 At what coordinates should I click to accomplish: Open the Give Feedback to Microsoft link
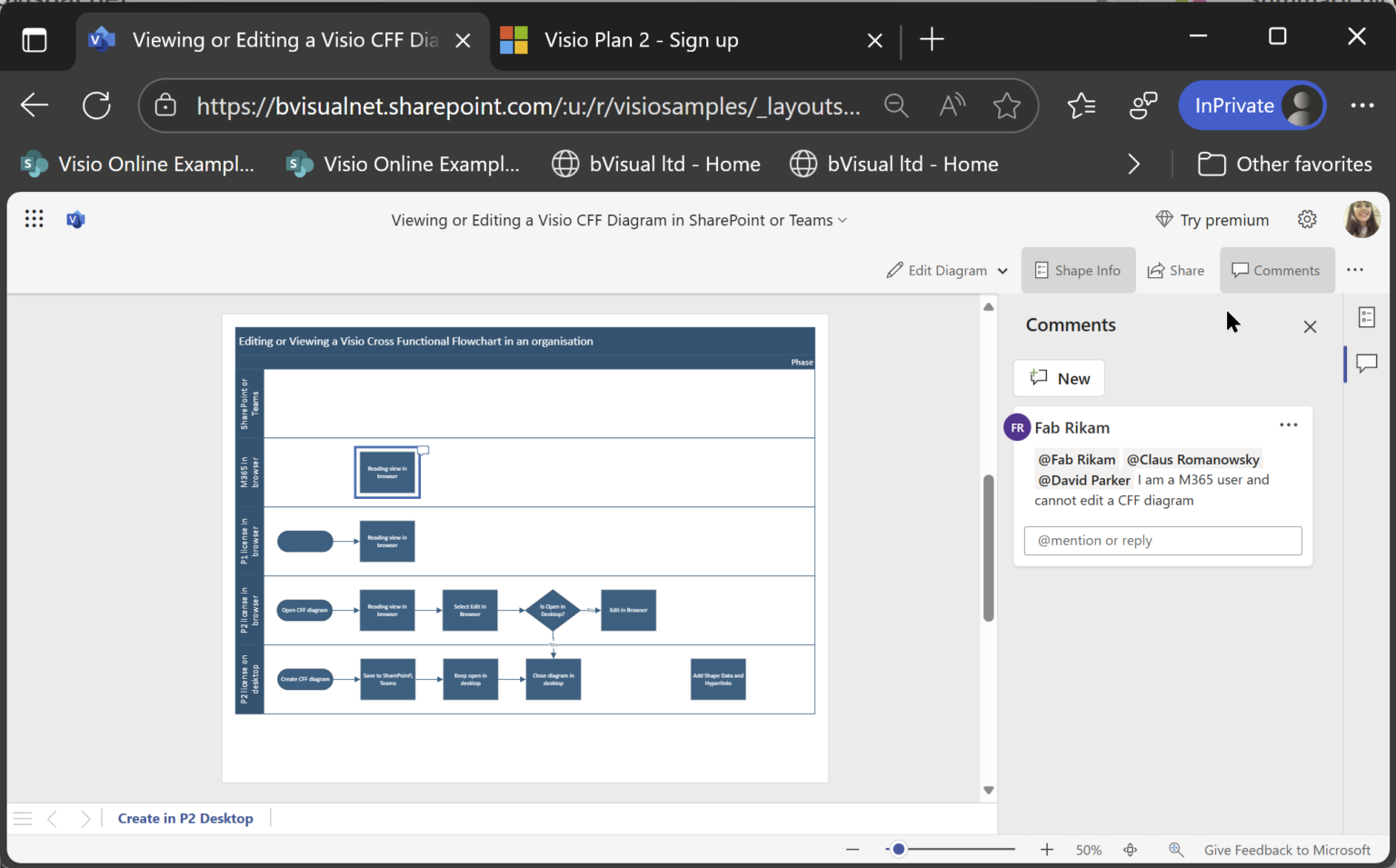tap(1287, 849)
